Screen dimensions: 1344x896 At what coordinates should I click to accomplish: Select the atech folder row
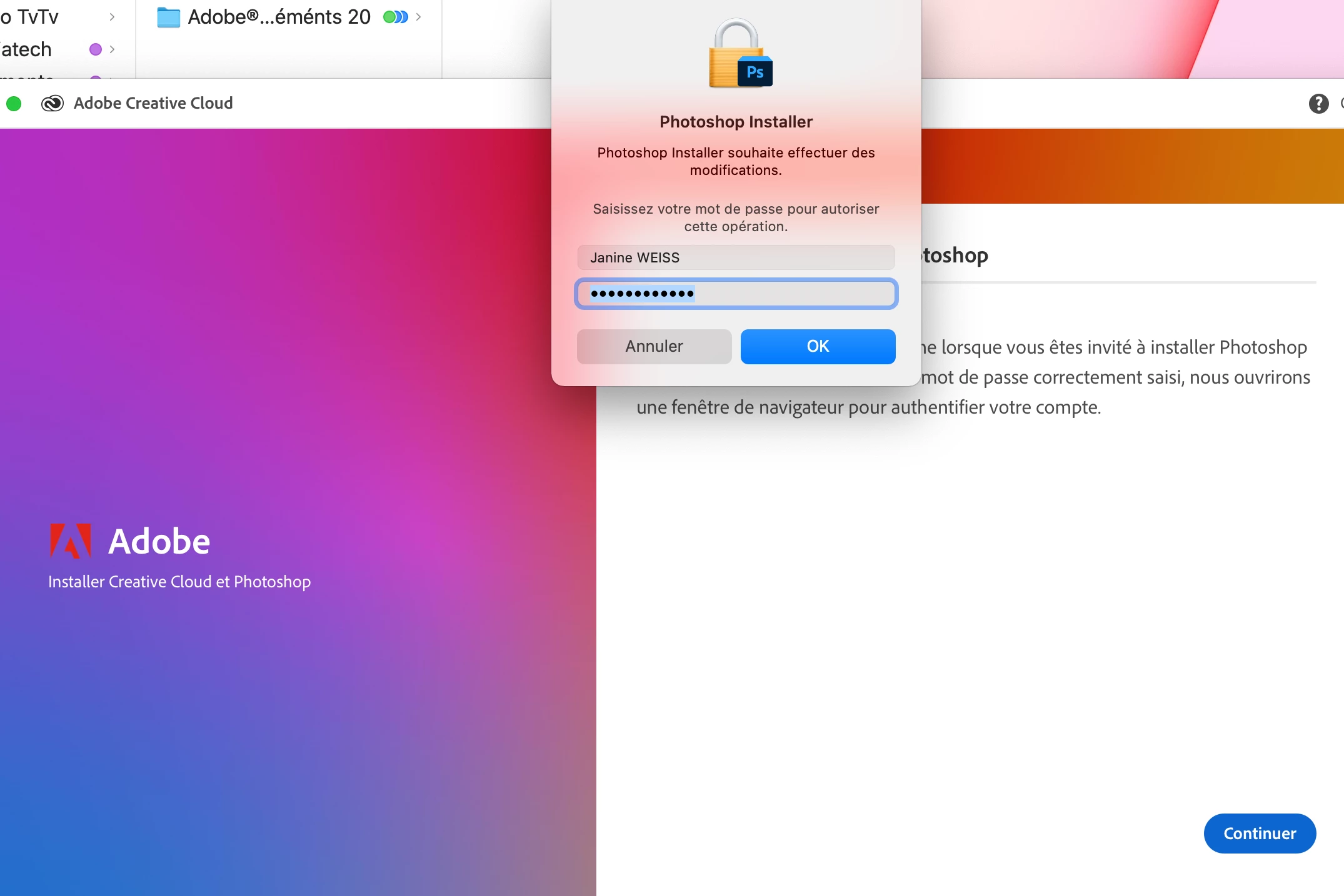pos(28,49)
